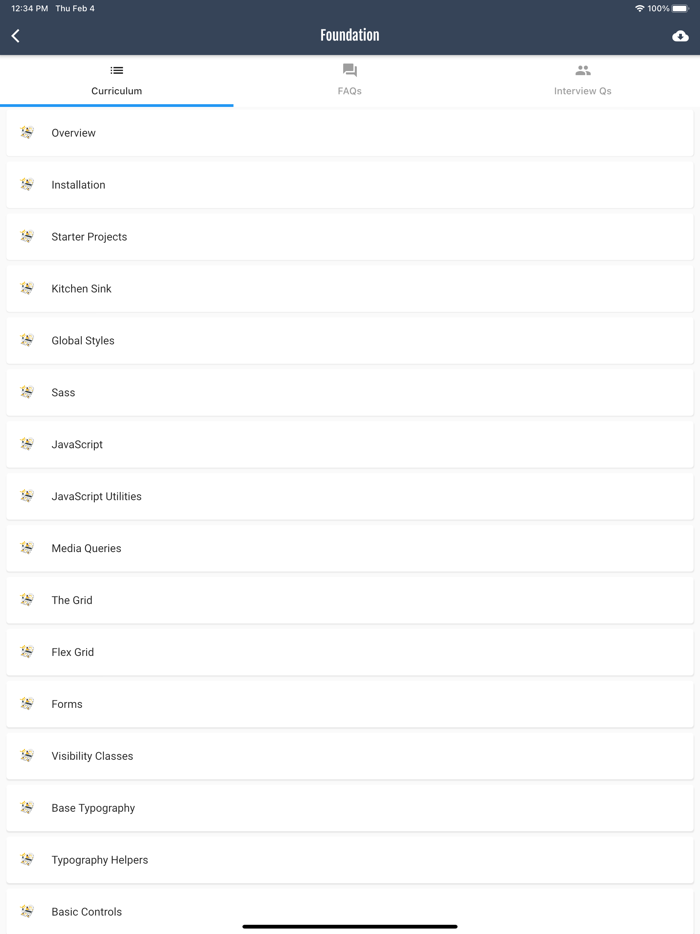Image resolution: width=700 pixels, height=934 pixels.
Task: Click the lesson icon beside Kitchen Sink
Action: [x=27, y=288]
